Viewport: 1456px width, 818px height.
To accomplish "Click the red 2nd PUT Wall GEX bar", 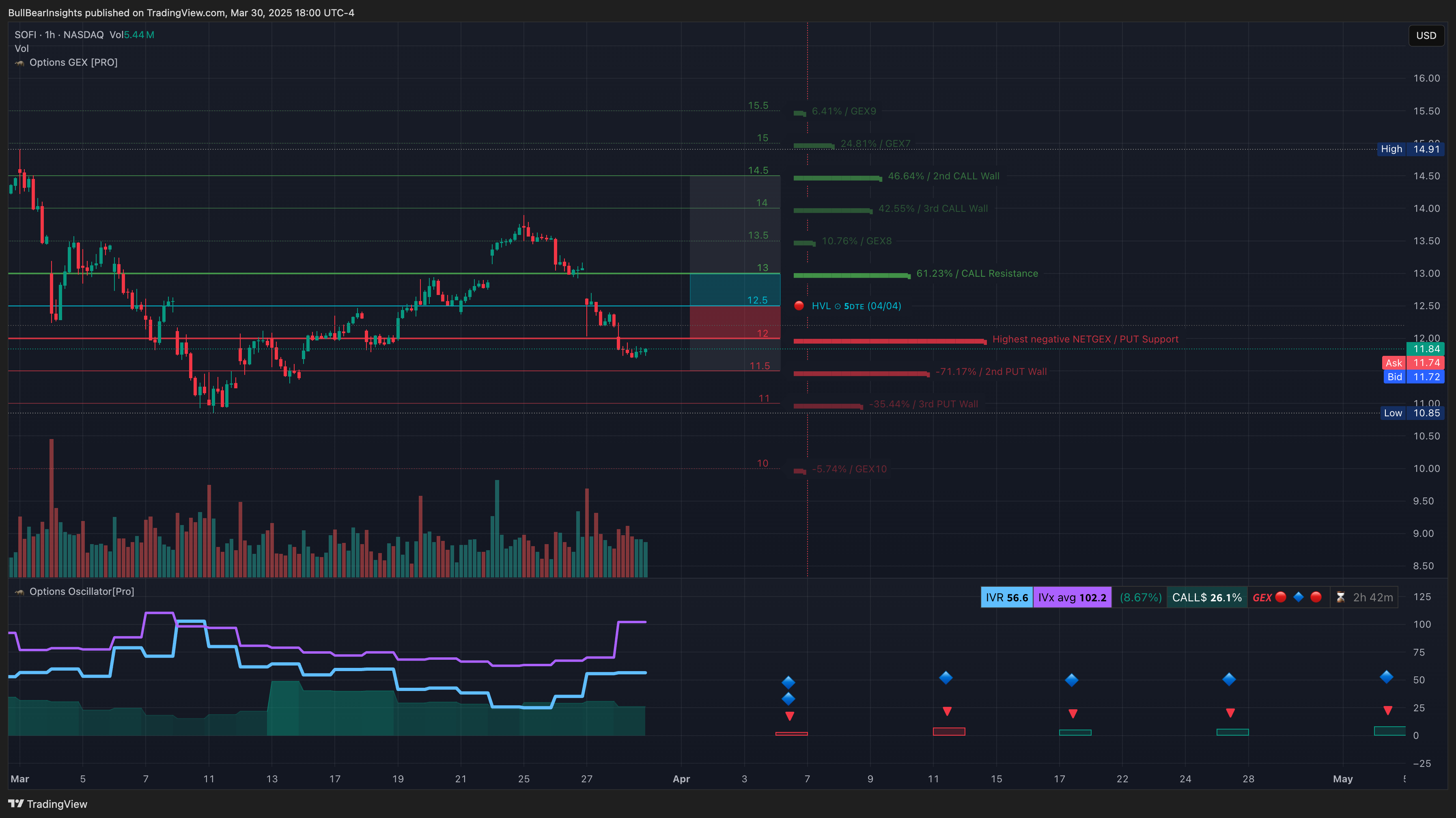I will point(862,373).
